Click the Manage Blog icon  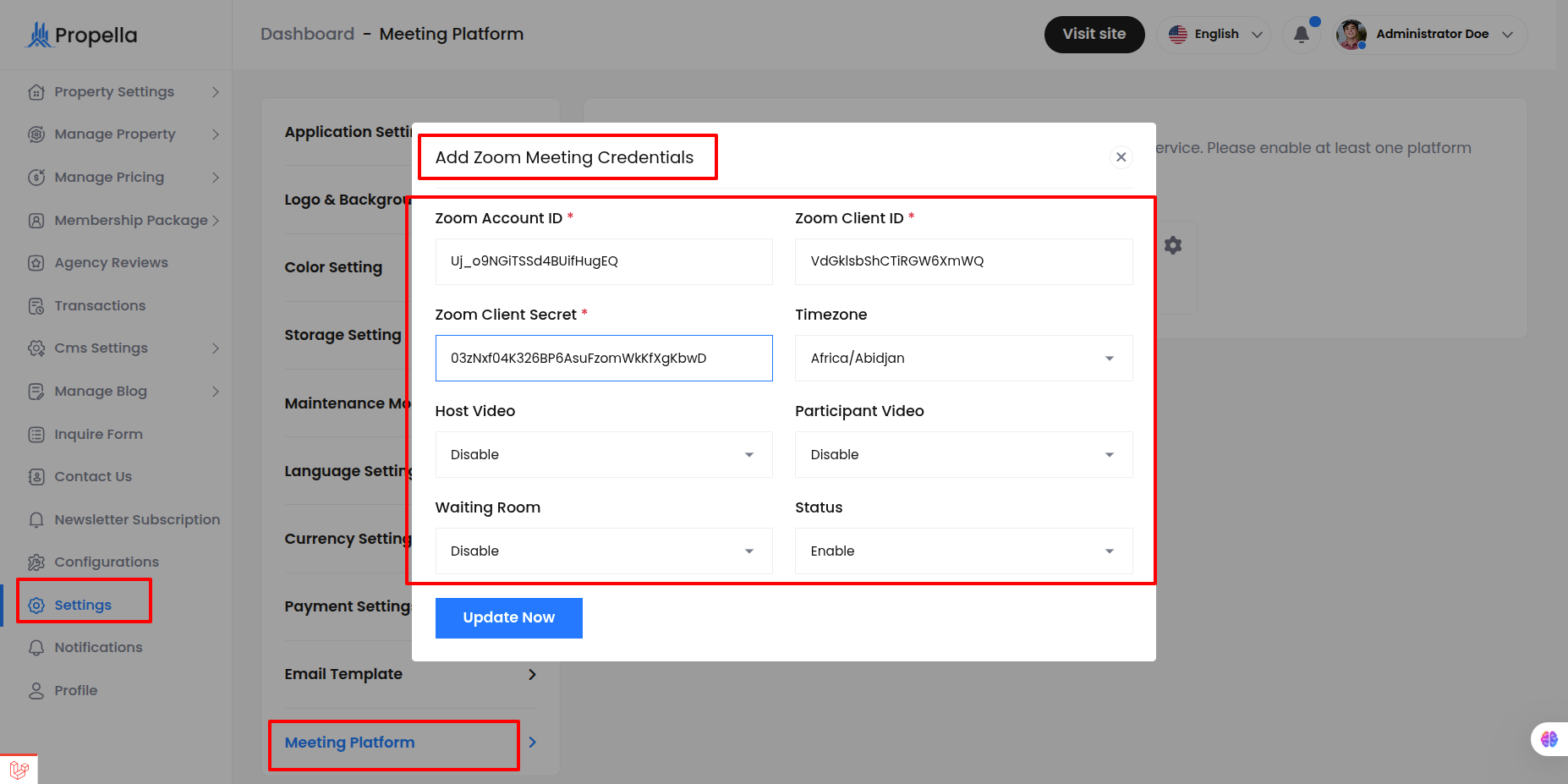click(x=36, y=391)
